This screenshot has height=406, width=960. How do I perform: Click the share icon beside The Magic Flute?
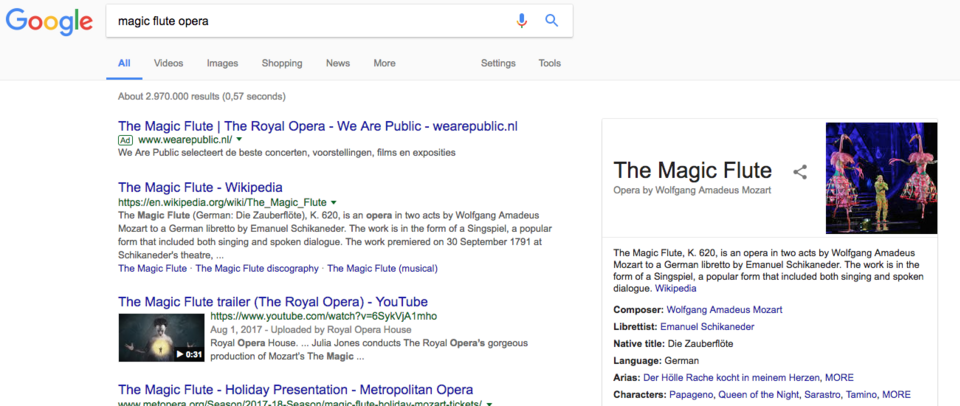(800, 172)
